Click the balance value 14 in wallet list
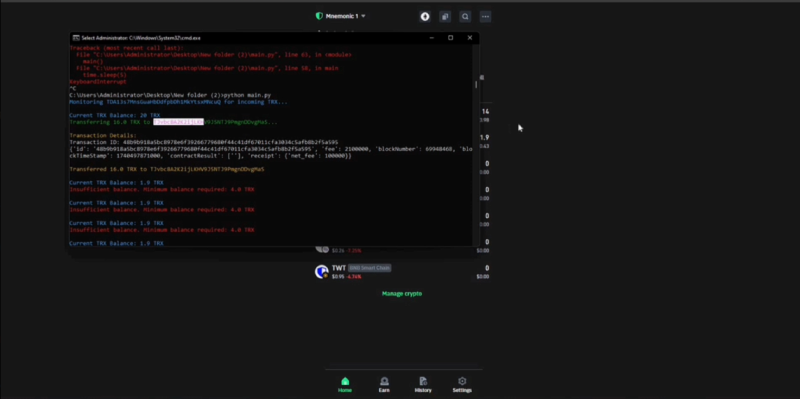Image resolution: width=800 pixels, height=399 pixels. [485, 111]
